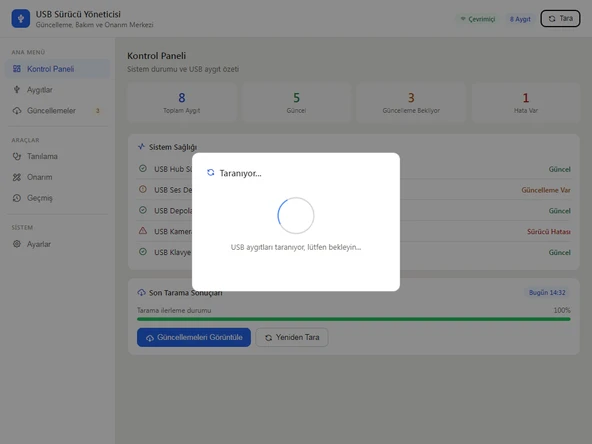Click the Güncellemeleri Görüntüle button
The height and width of the screenshot is (444, 592).
pos(194,337)
